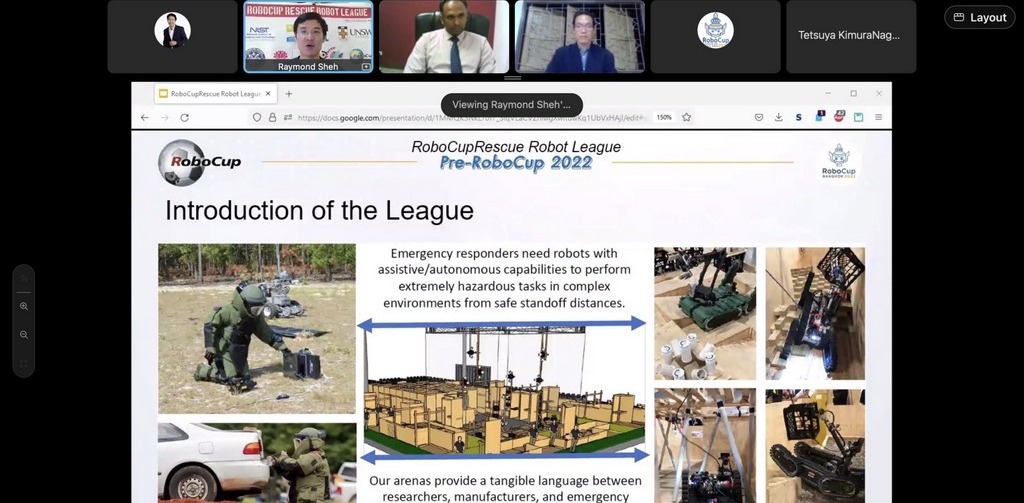This screenshot has height=503, width=1024.
Task: Click the 'Emergency responders need robots' paragraph
Action: pyautogui.click(x=504, y=278)
